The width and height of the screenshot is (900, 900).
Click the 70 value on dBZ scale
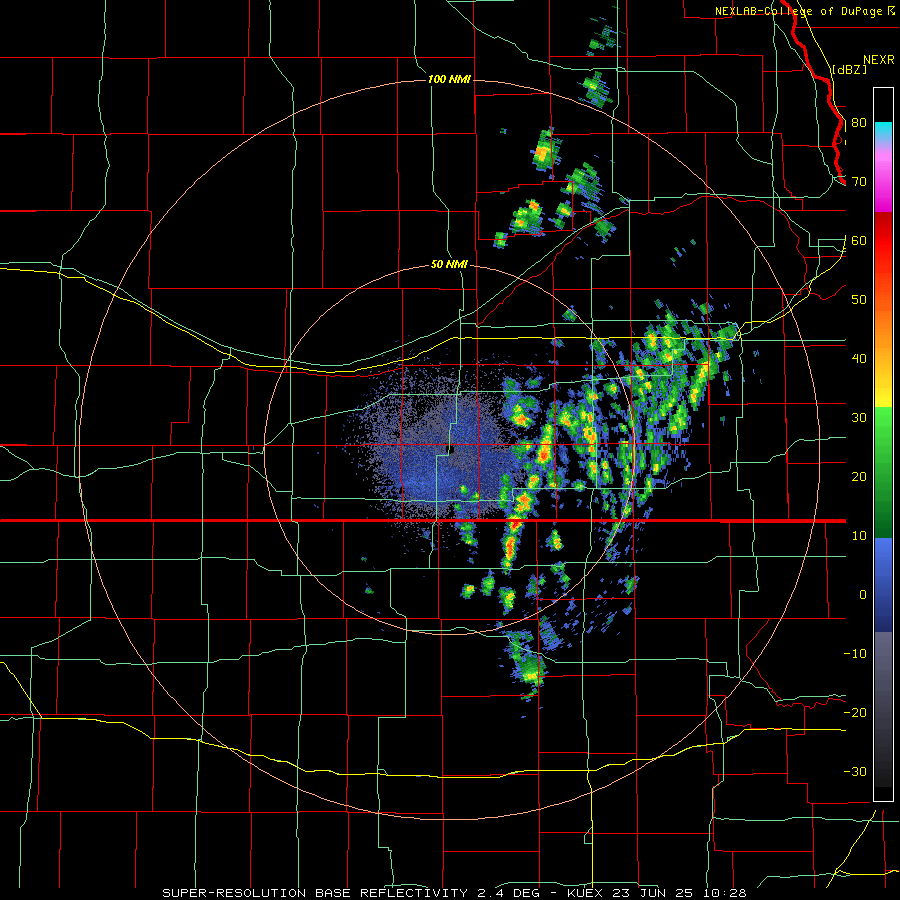pos(859,182)
